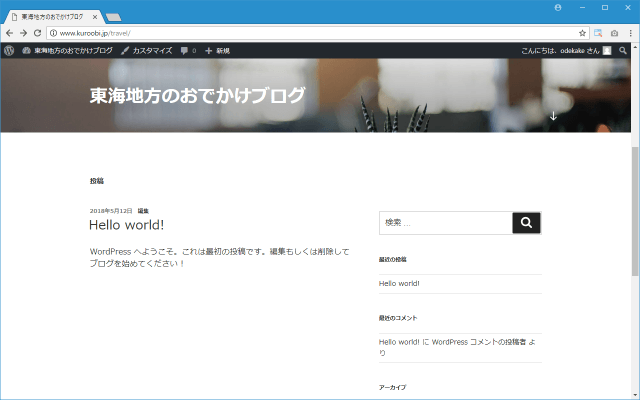Open the Hello world! post title

pyautogui.click(x=127, y=225)
